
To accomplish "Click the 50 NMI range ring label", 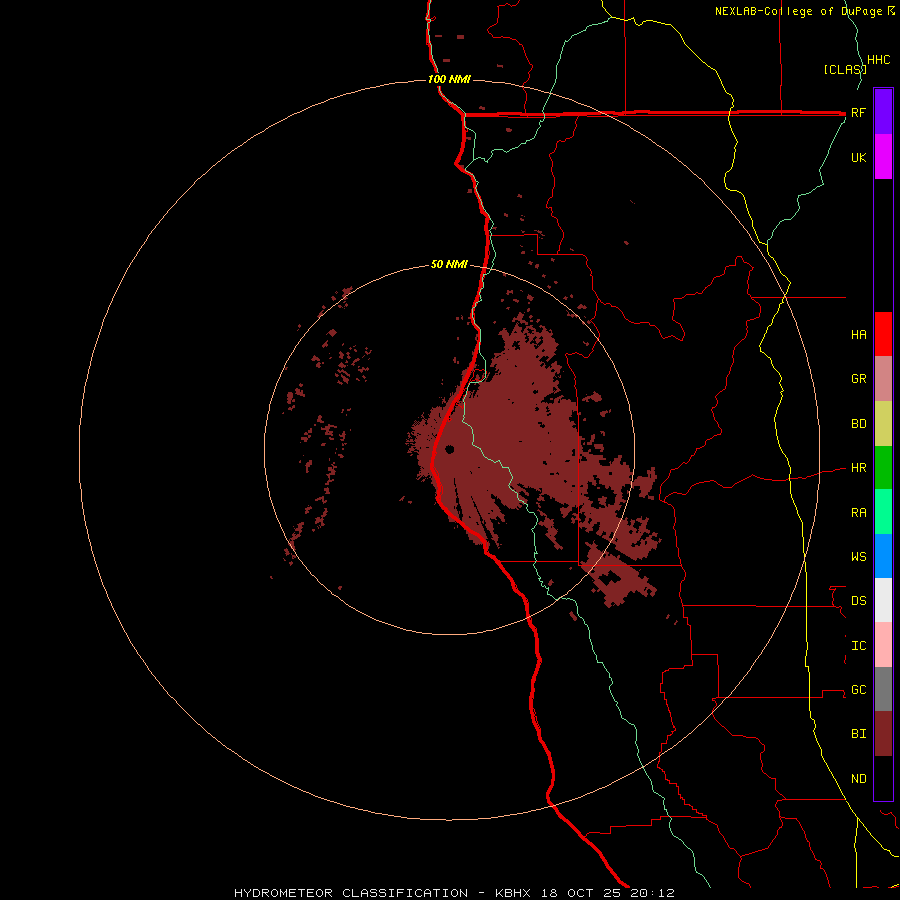I will [x=449, y=265].
